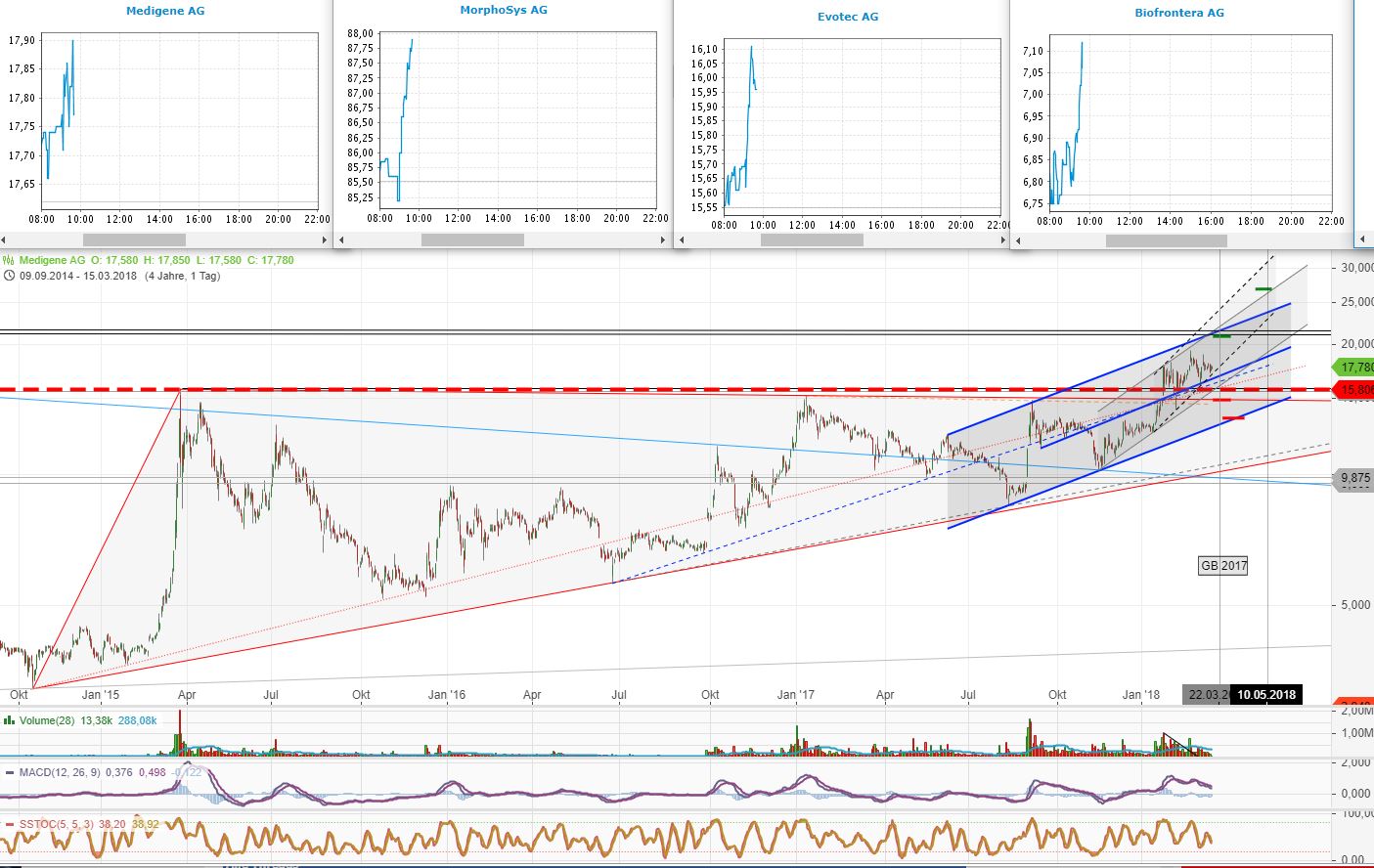Click the red line icon beside SSTOC(5, 5, 3)
Image resolution: width=1374 pixels, height=868 pixels.
point(8,824)
